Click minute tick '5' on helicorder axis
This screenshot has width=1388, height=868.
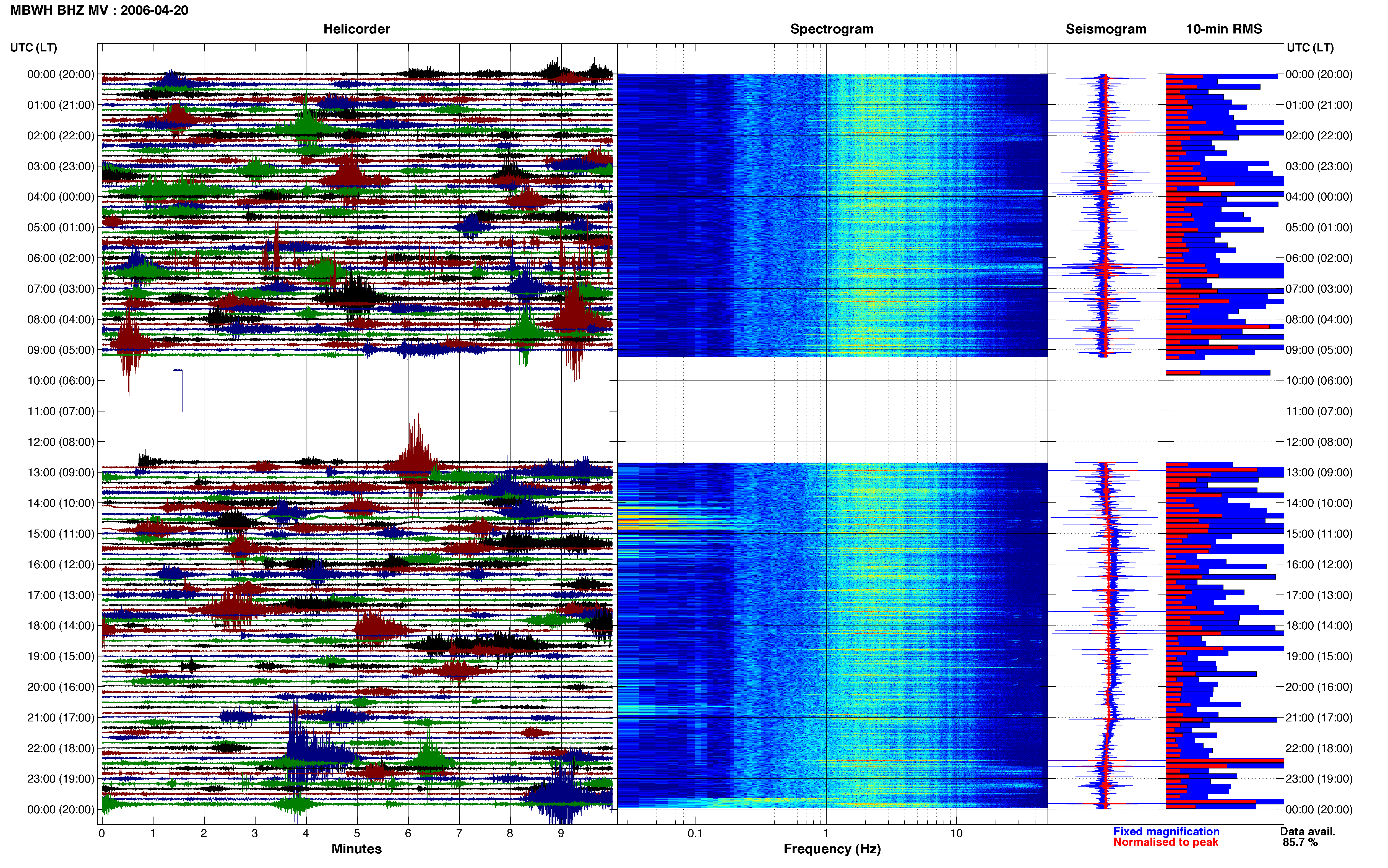(x=357, y=833)
